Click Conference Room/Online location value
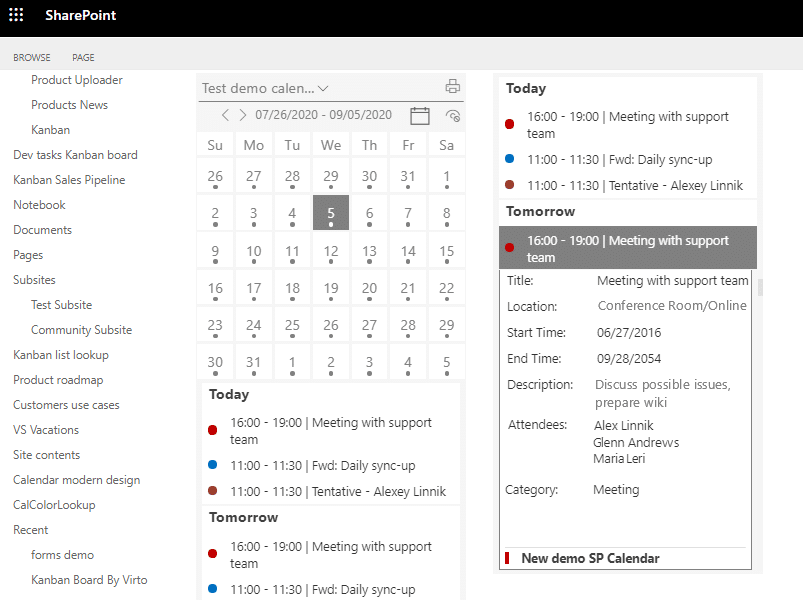 (x=672, y=306)
